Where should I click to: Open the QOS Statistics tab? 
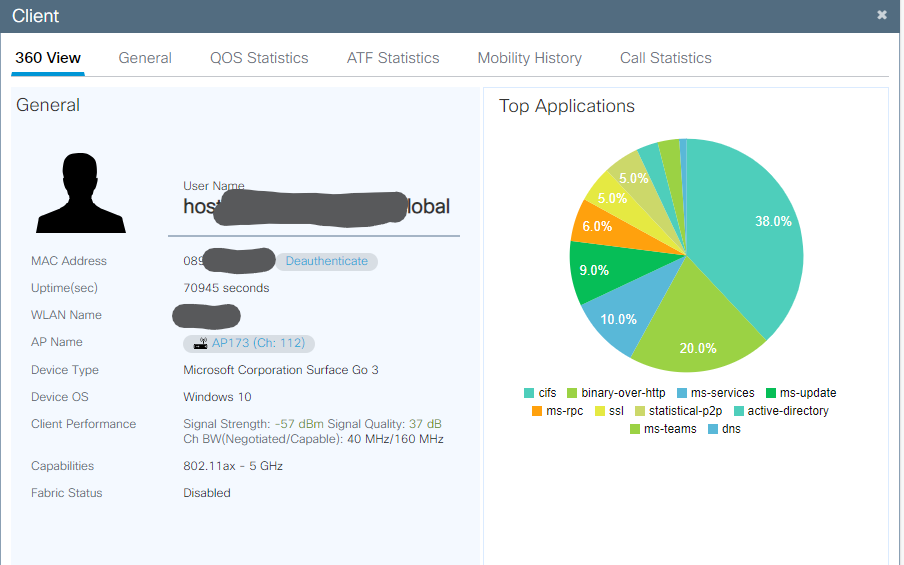pos(259,58)
